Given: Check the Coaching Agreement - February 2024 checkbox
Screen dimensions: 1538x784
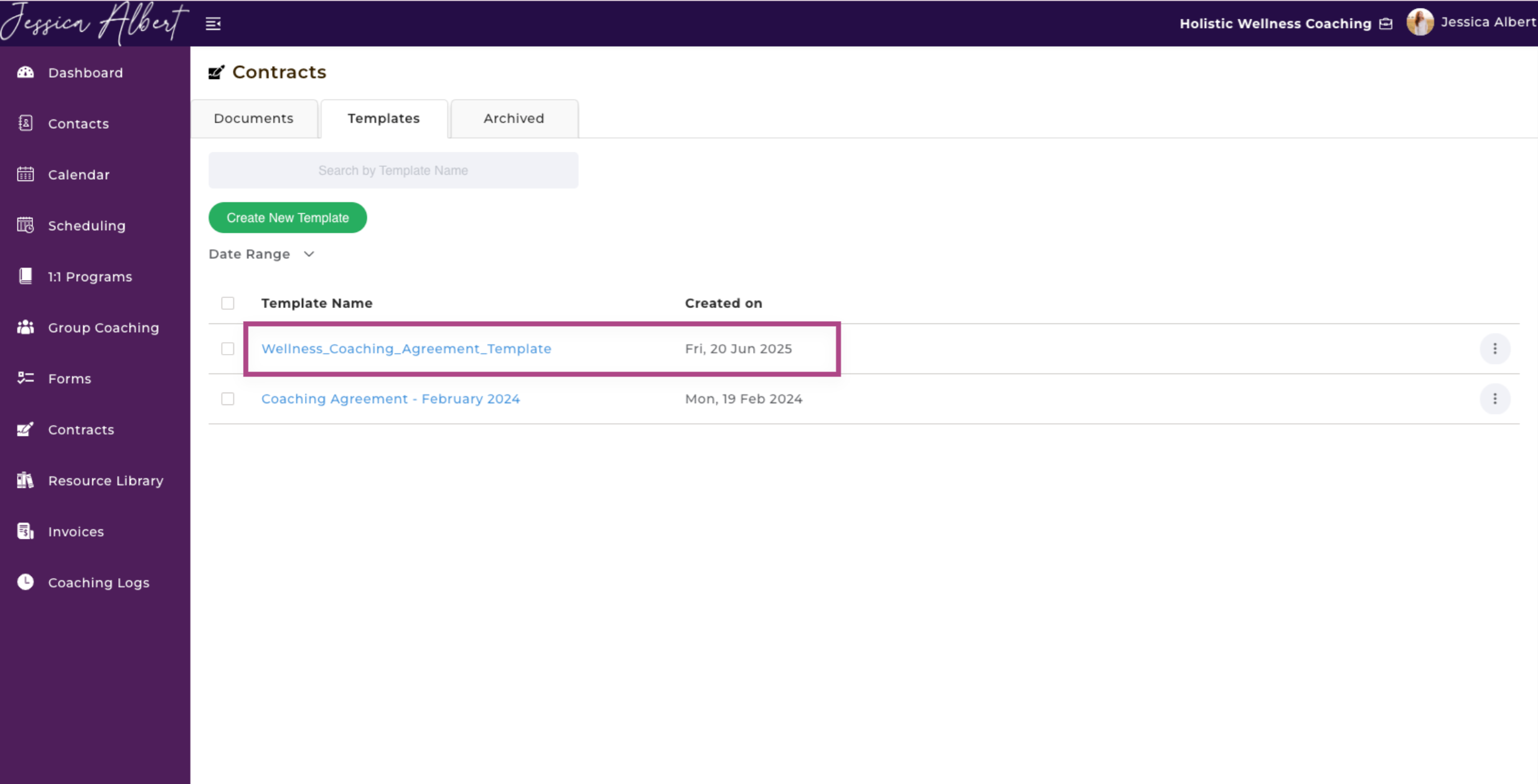Looking at the screenshot, I should click(x=228, y=399).
